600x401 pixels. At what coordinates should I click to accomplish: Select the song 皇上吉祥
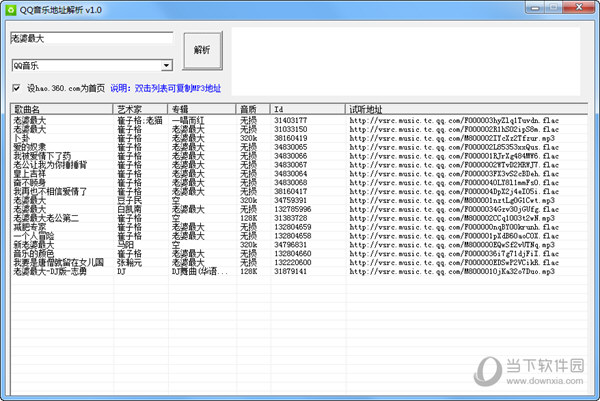[30, 174]
